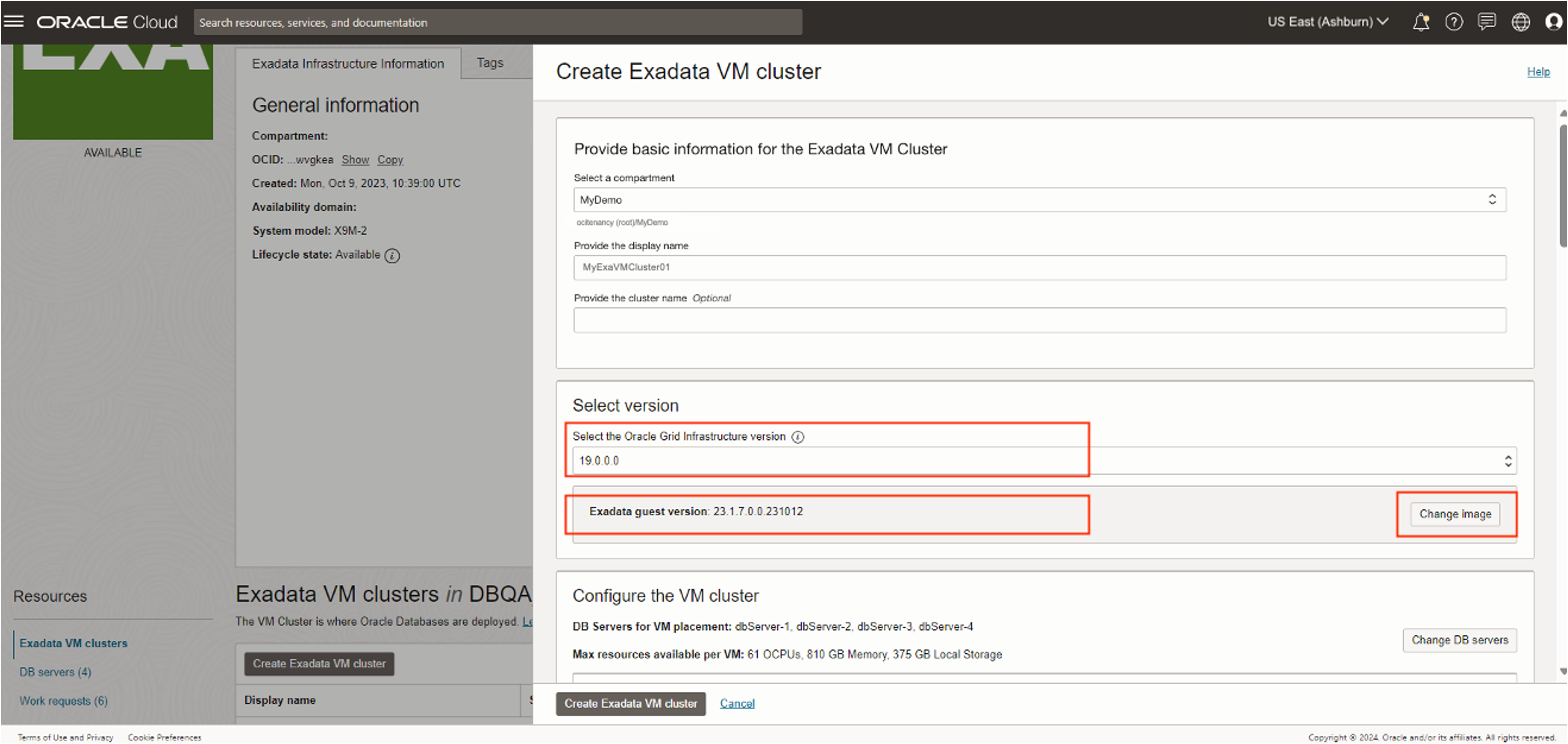Click background page Create Exadata VM cluster button

tap(319, 664)
